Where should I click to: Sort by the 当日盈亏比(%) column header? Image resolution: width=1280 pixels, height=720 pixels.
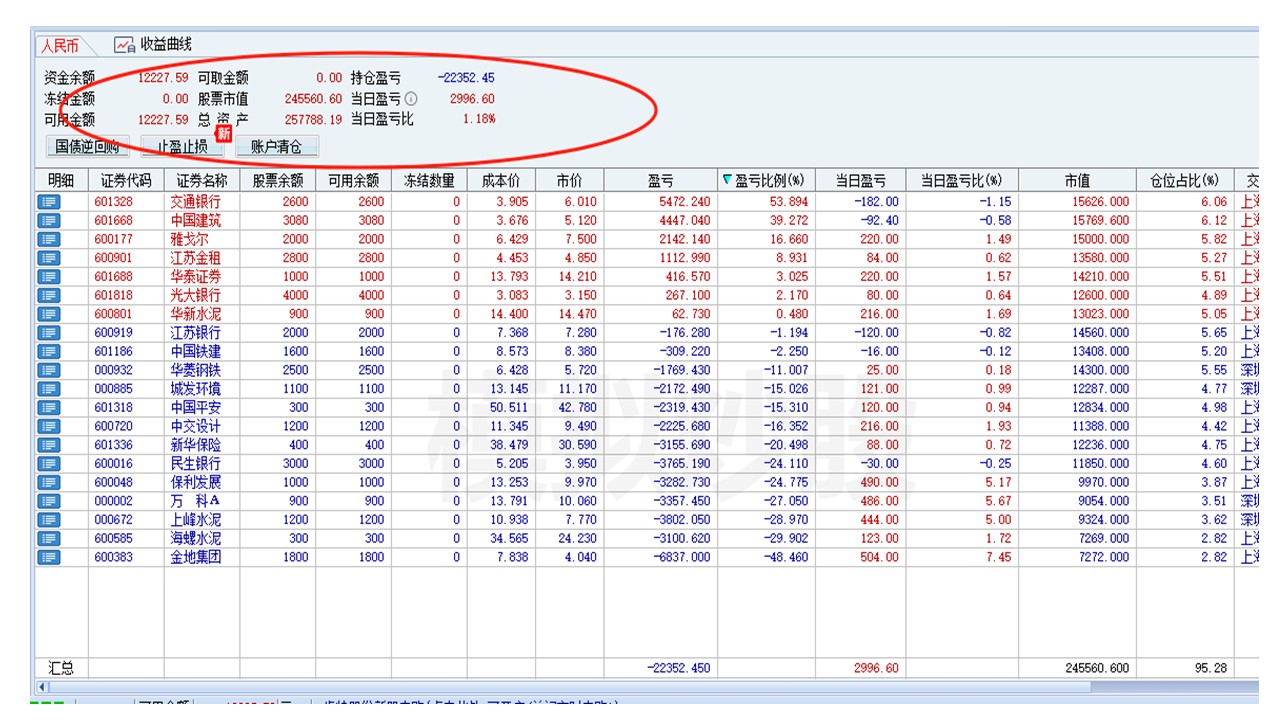(x=962, y=181)
